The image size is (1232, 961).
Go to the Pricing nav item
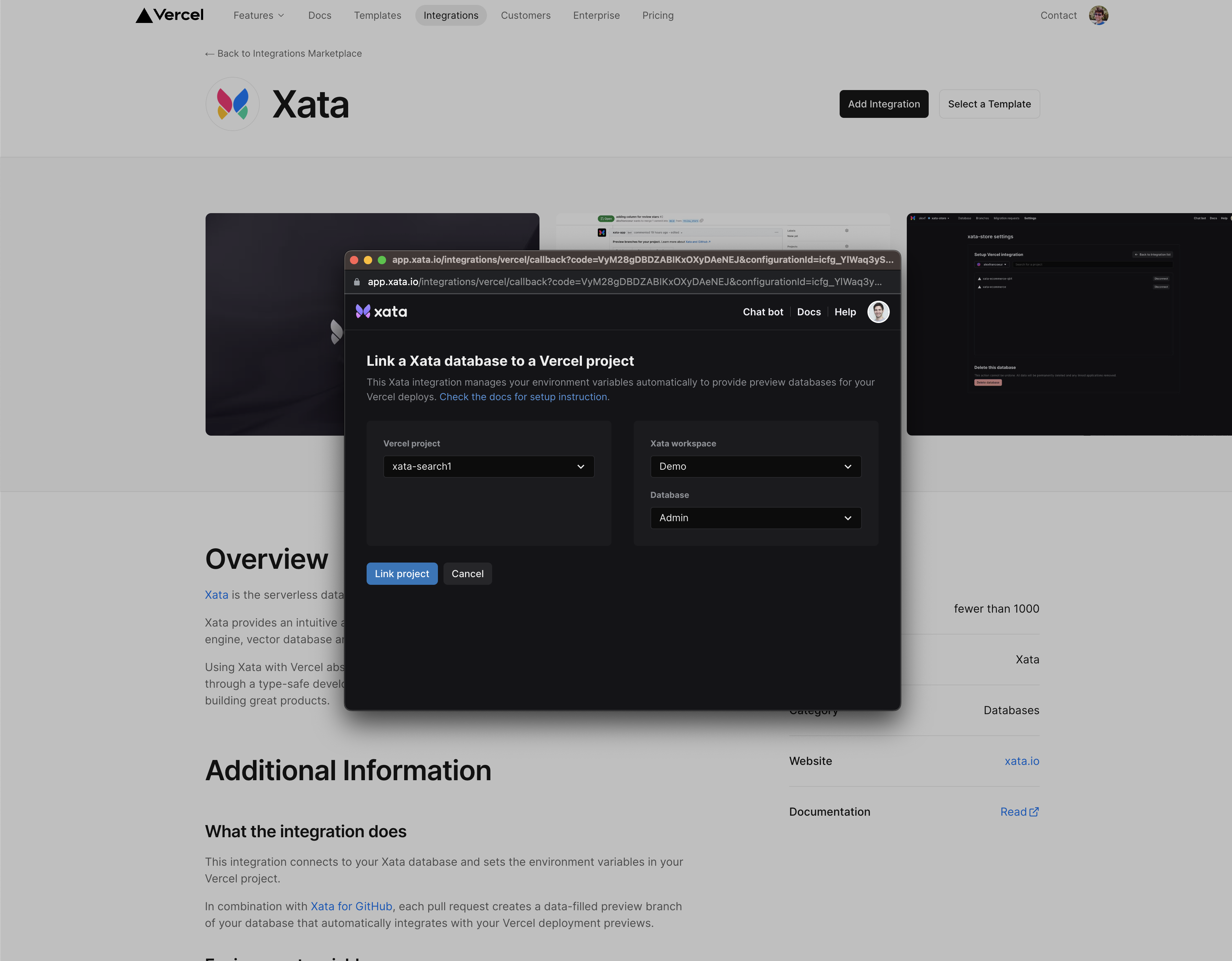658,15
